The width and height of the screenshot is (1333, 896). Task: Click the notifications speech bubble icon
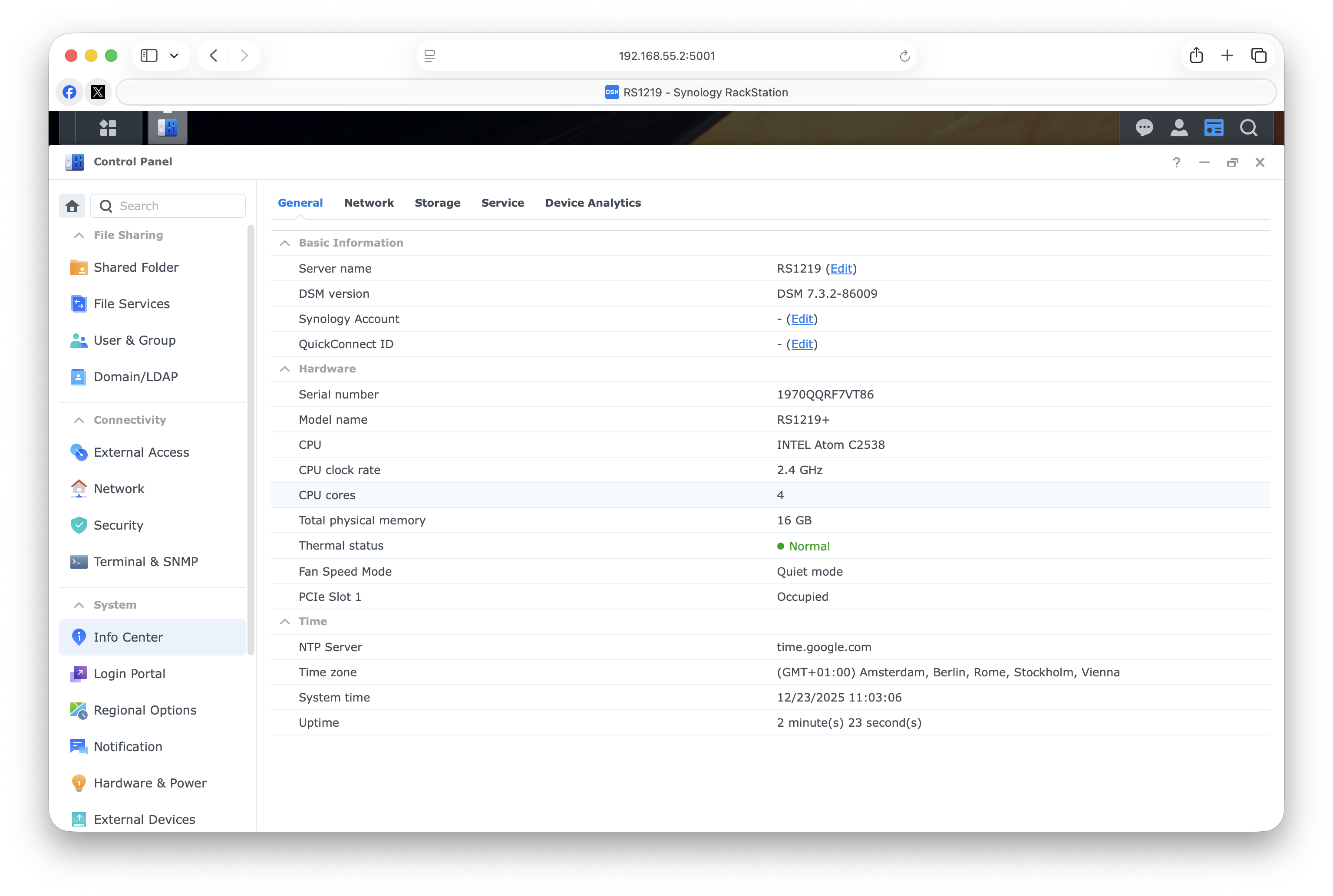[1144, 128]
